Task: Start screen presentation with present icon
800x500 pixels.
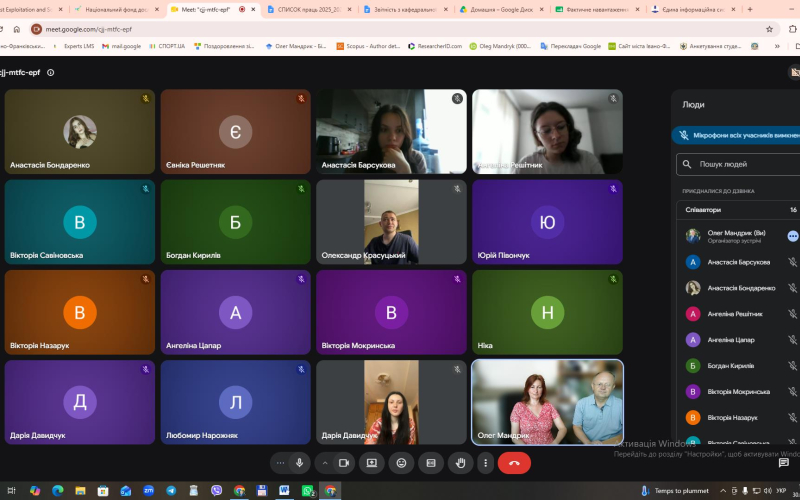Action: pos(371,463)
